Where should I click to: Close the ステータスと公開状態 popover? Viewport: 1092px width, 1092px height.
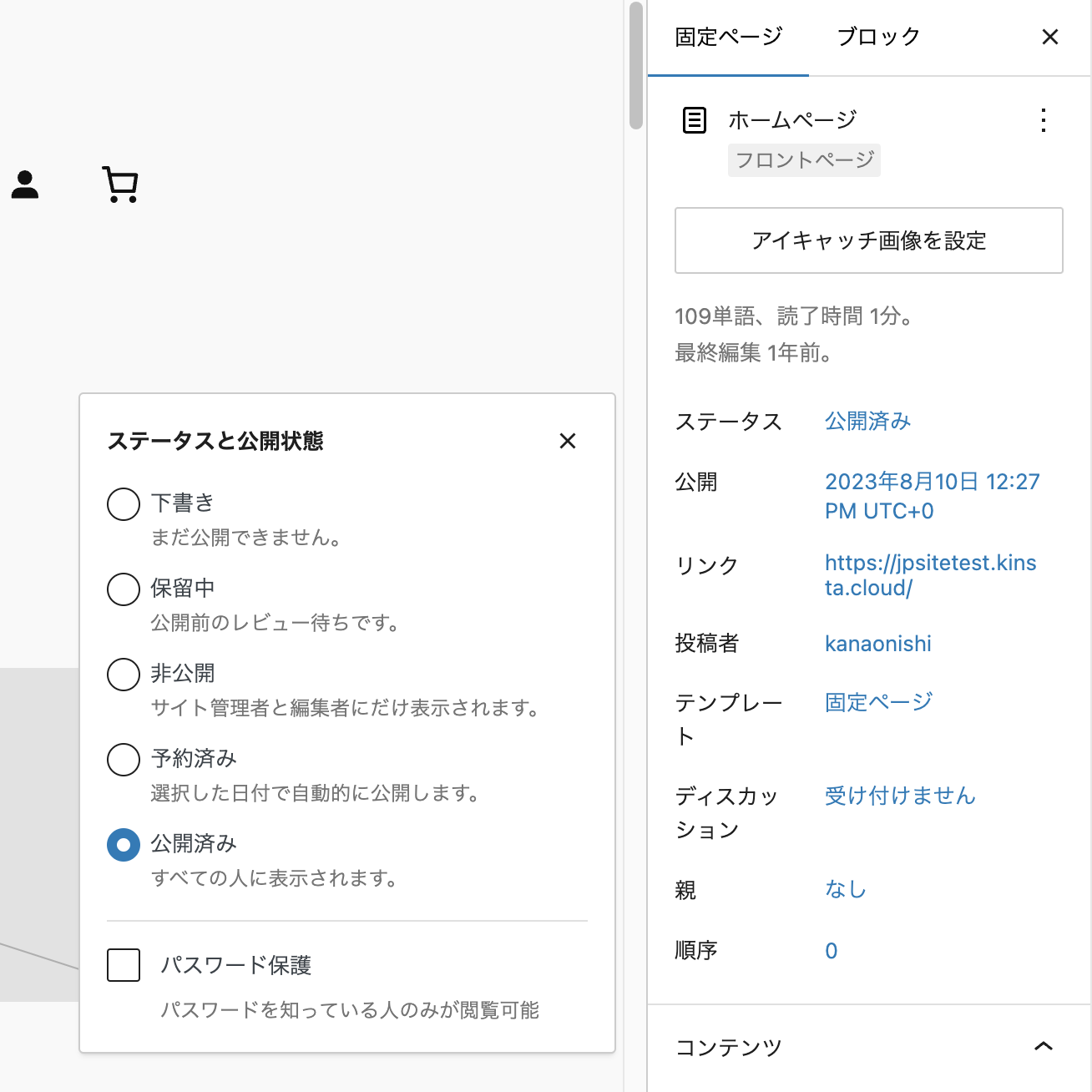coord(568,441)
